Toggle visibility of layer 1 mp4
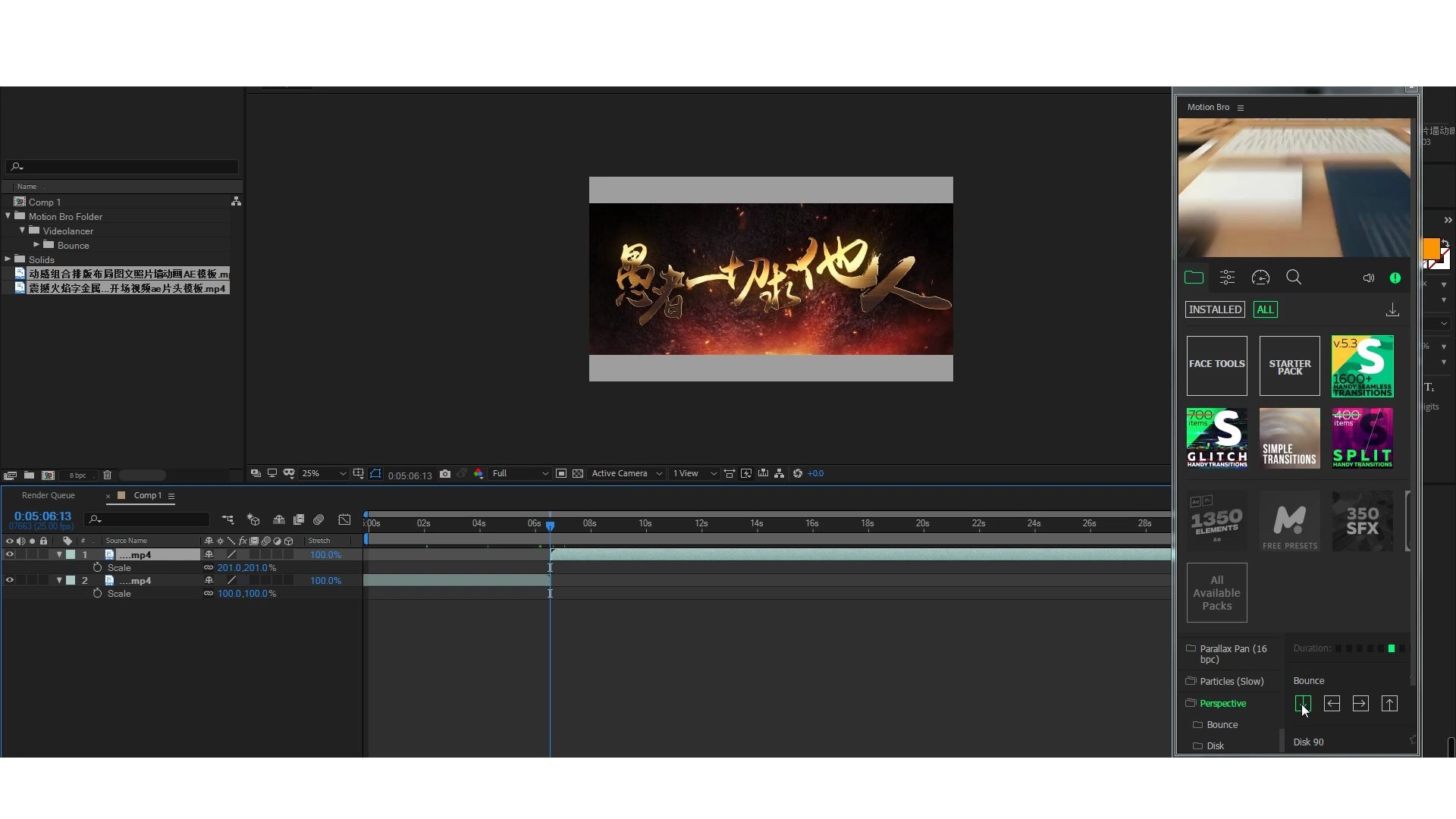 pos(10,554)
